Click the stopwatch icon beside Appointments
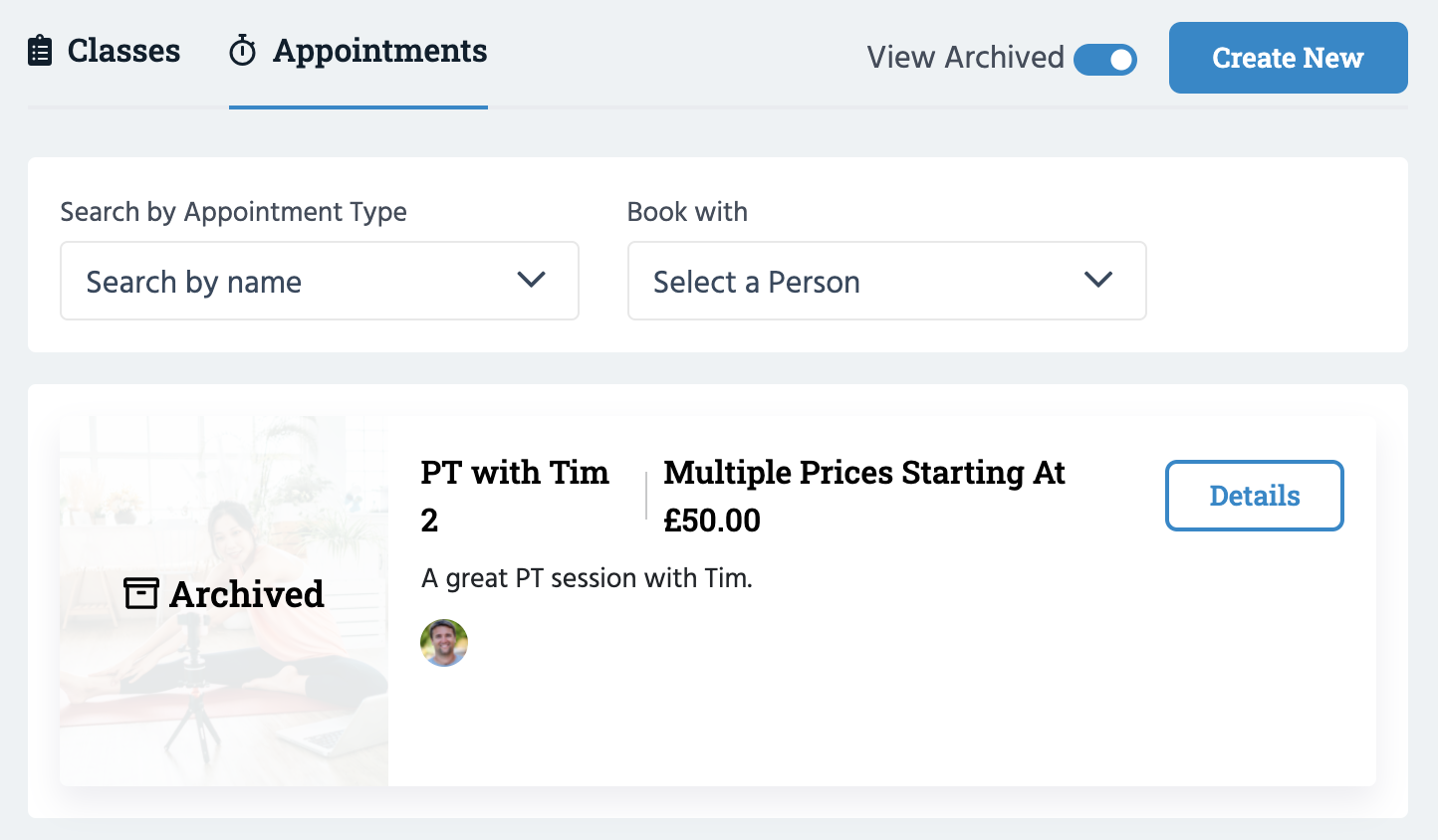This screenshot has height=840, width=1438. click(x=241, y=51)
